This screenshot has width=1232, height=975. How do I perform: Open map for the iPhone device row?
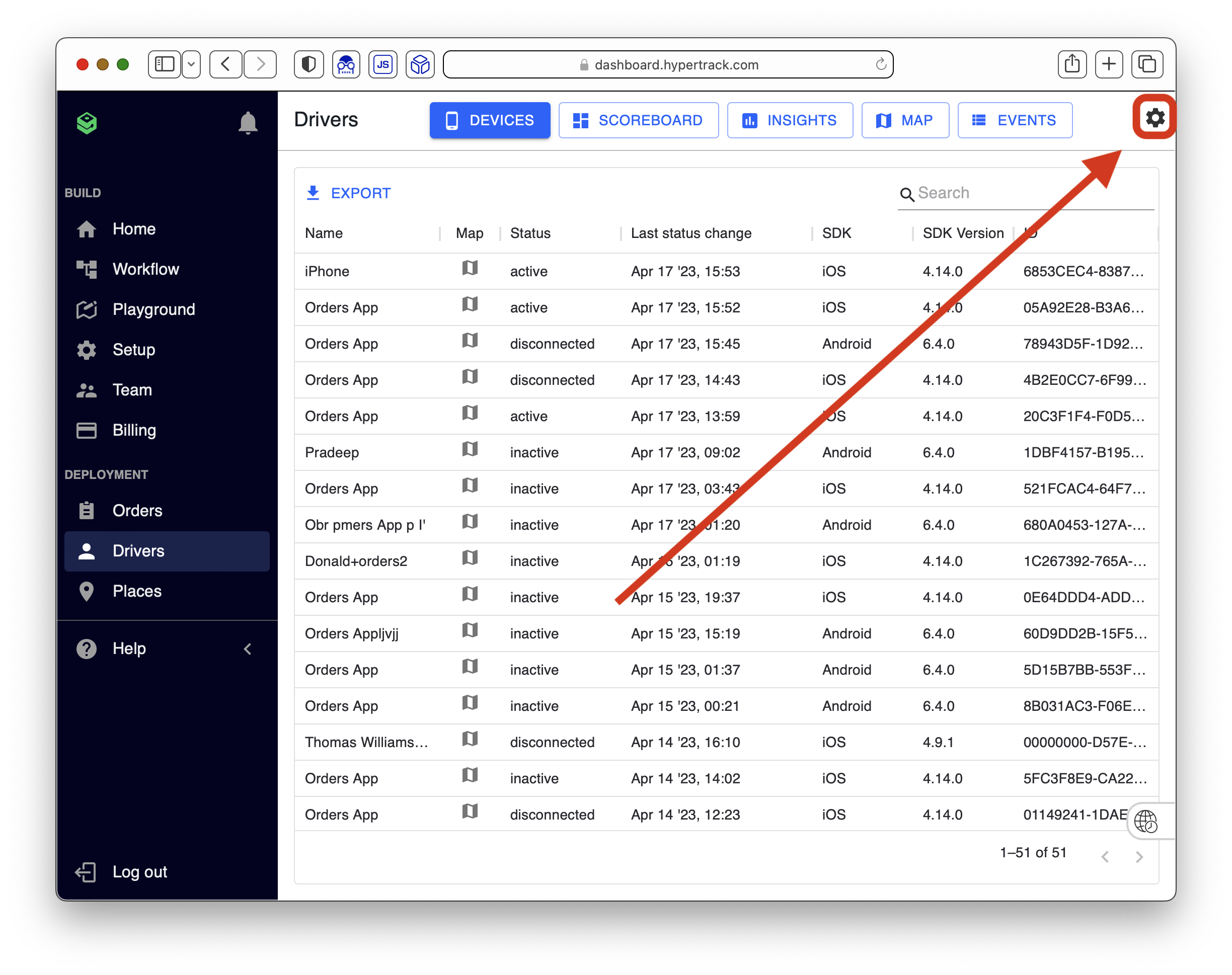469,268
